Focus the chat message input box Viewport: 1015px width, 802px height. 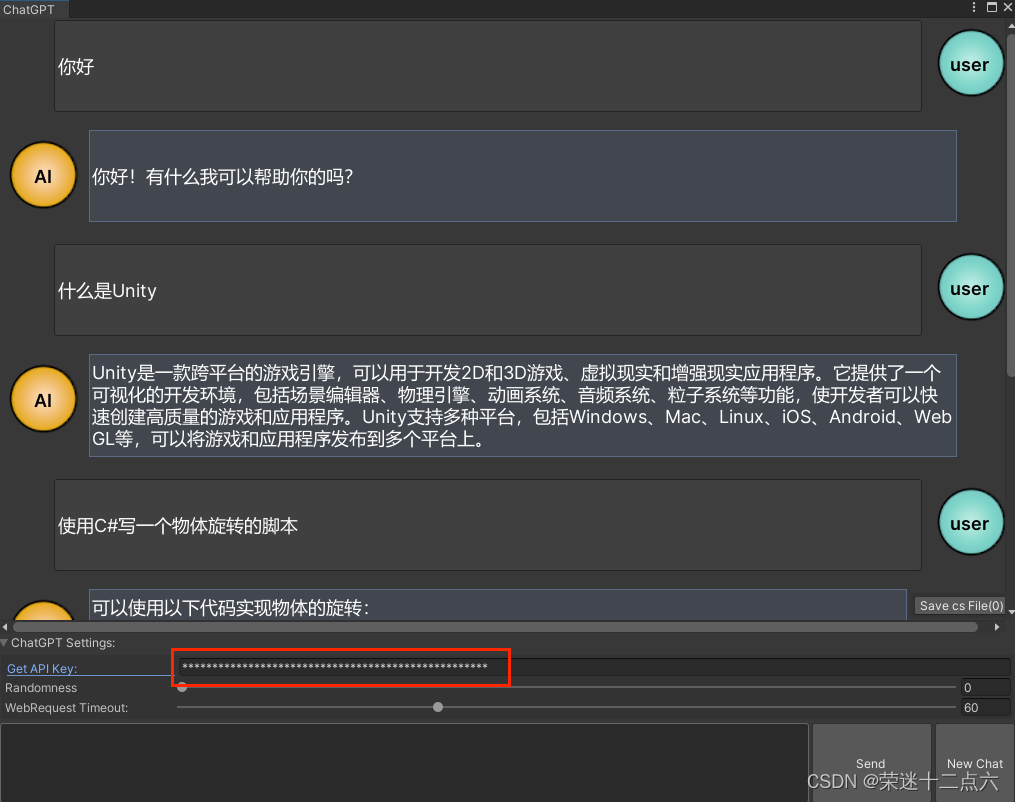coord(405,763)
